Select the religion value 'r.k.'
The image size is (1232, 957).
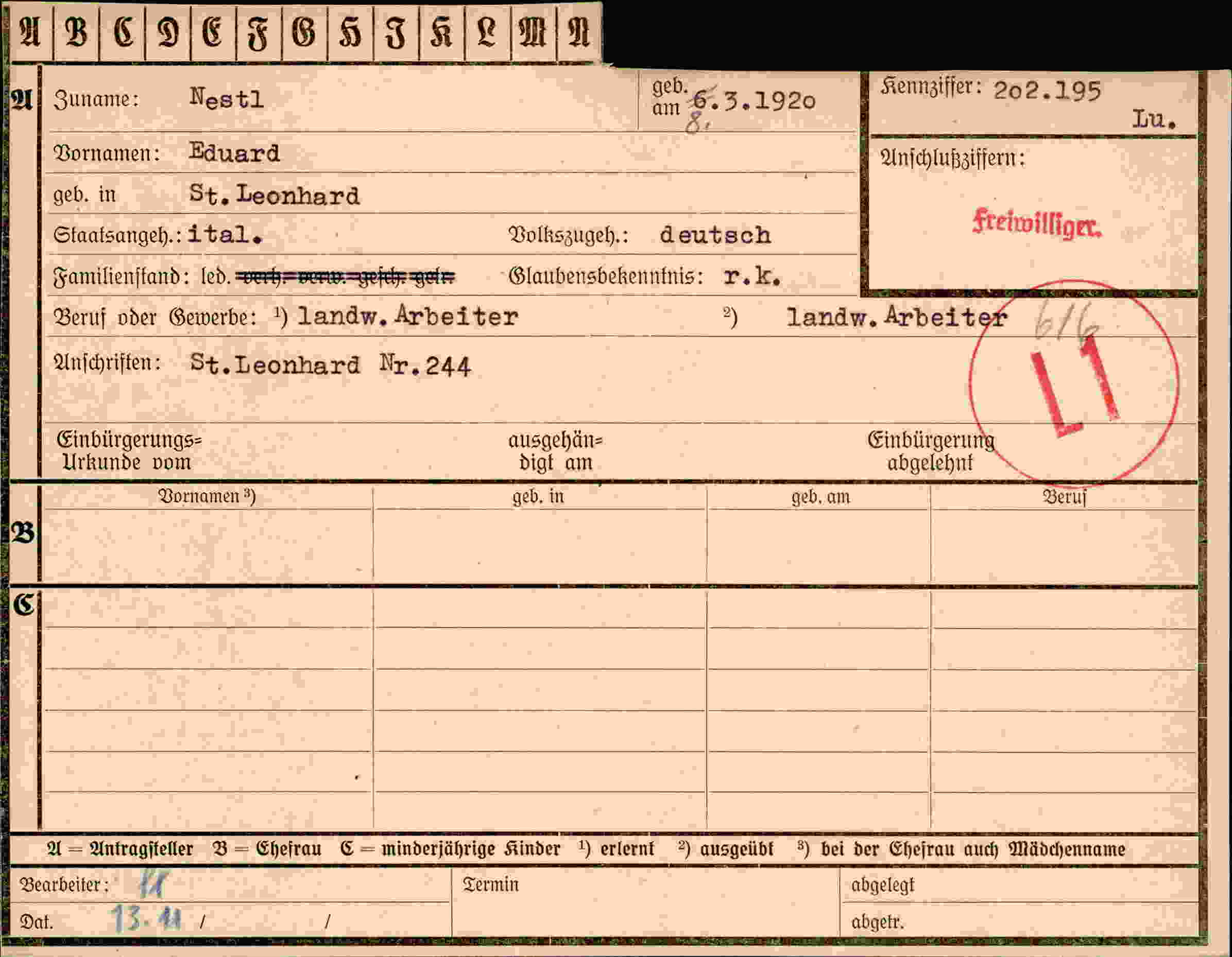point(752,276)
